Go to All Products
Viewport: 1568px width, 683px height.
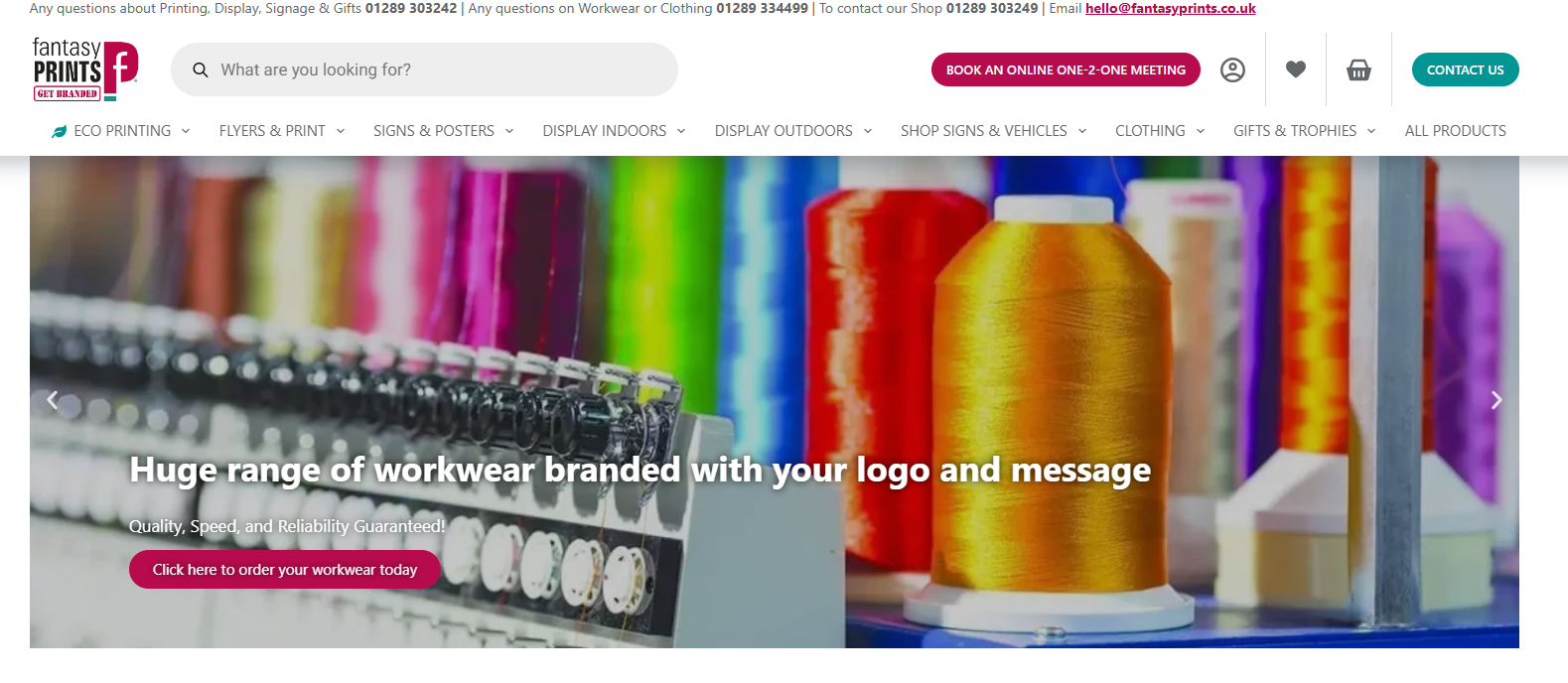point(1455,131)
